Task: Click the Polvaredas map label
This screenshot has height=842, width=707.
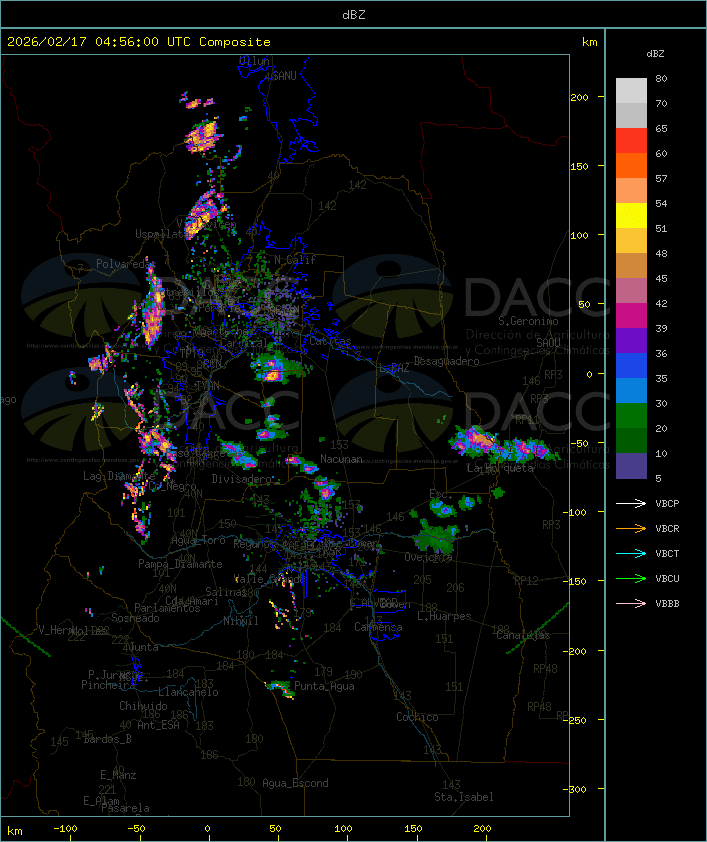Action: click(125, 264)
